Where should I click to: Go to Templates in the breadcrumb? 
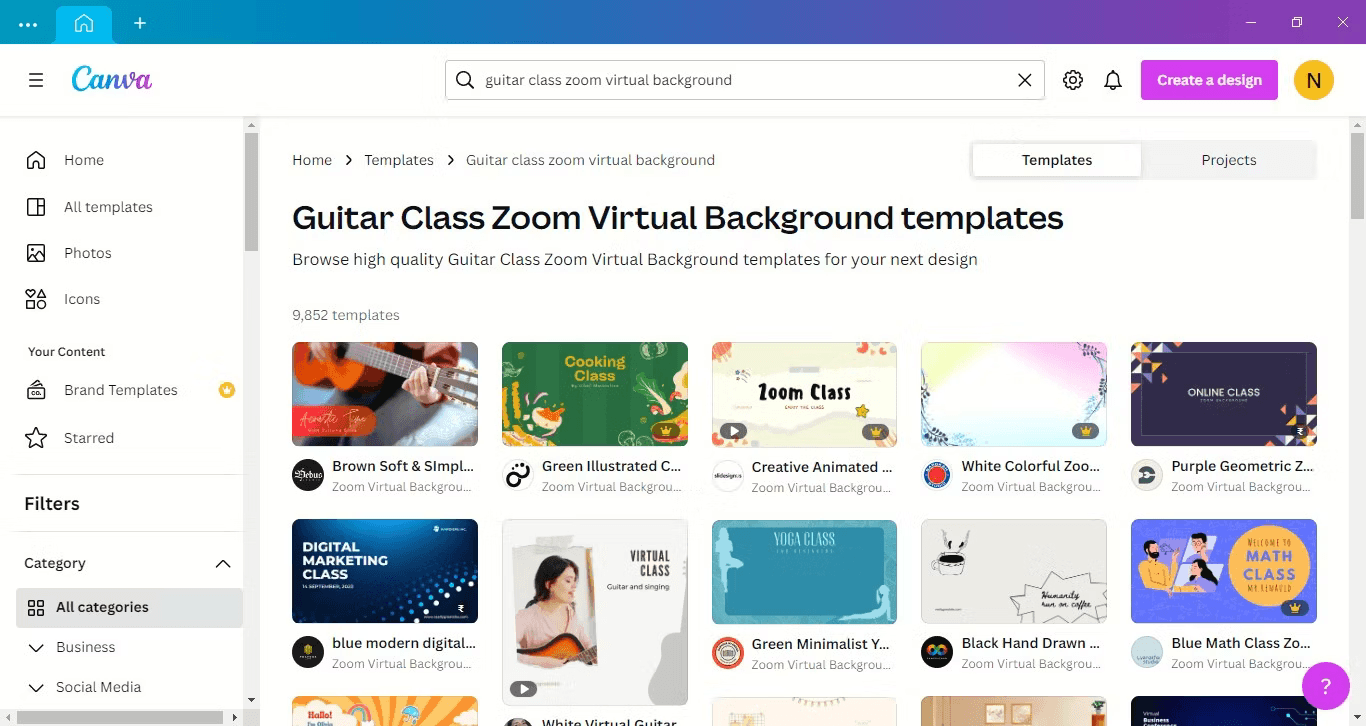(399, 160)
